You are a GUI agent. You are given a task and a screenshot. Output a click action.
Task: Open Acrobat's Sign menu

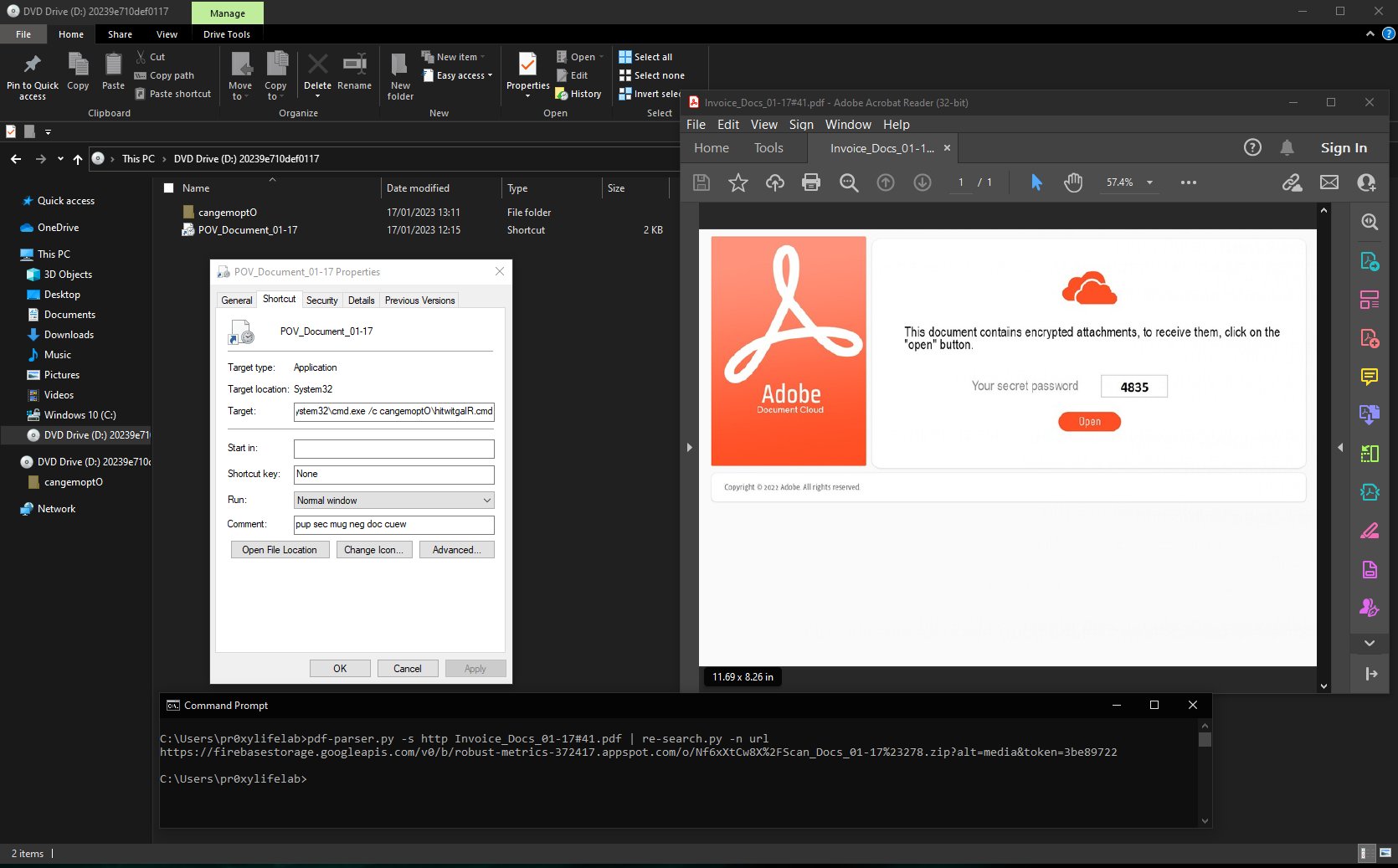click(x=801, y=125)
